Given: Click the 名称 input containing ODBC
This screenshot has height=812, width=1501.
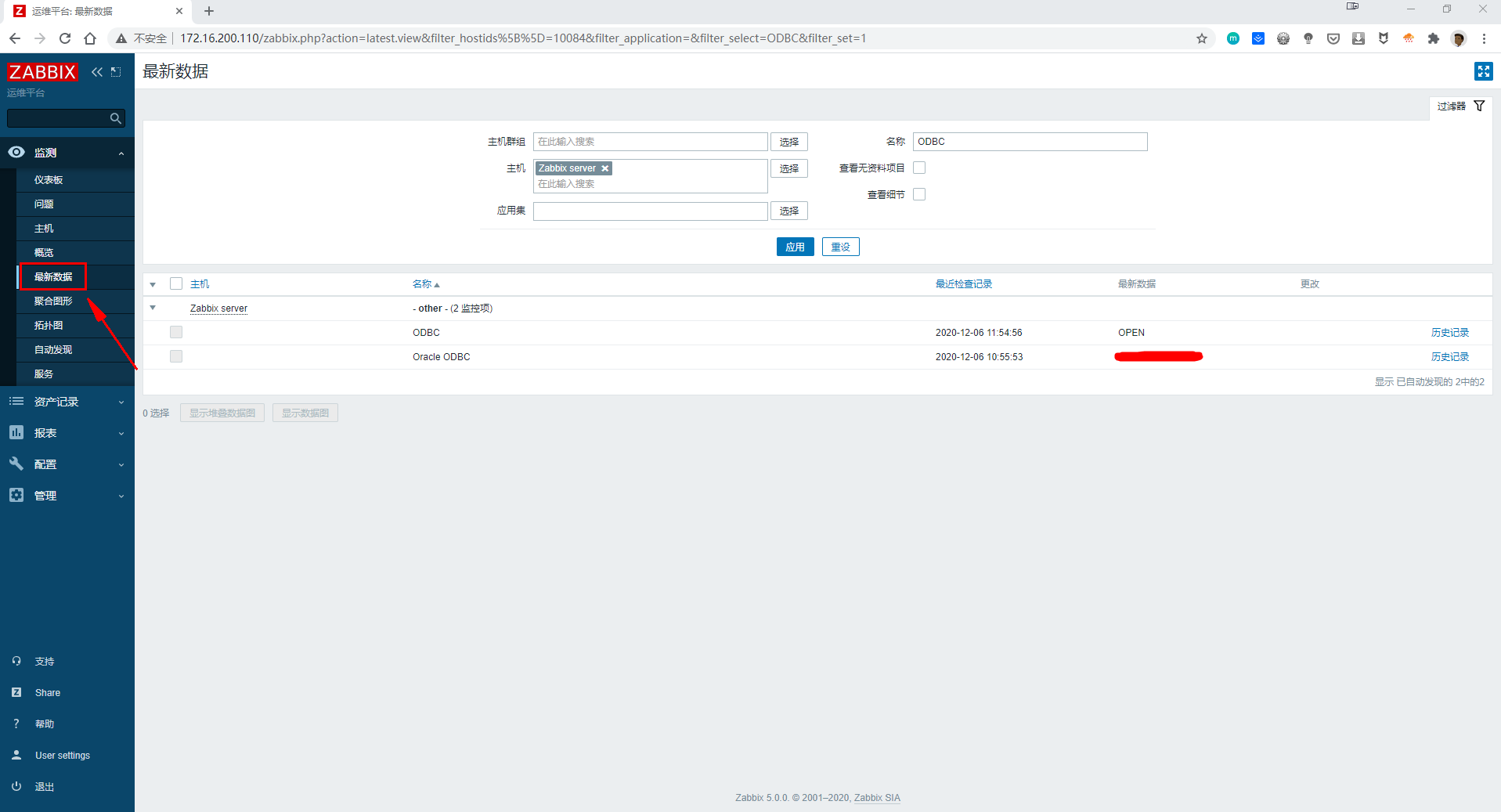Looking at the screenshot, I should [1030, 141].
